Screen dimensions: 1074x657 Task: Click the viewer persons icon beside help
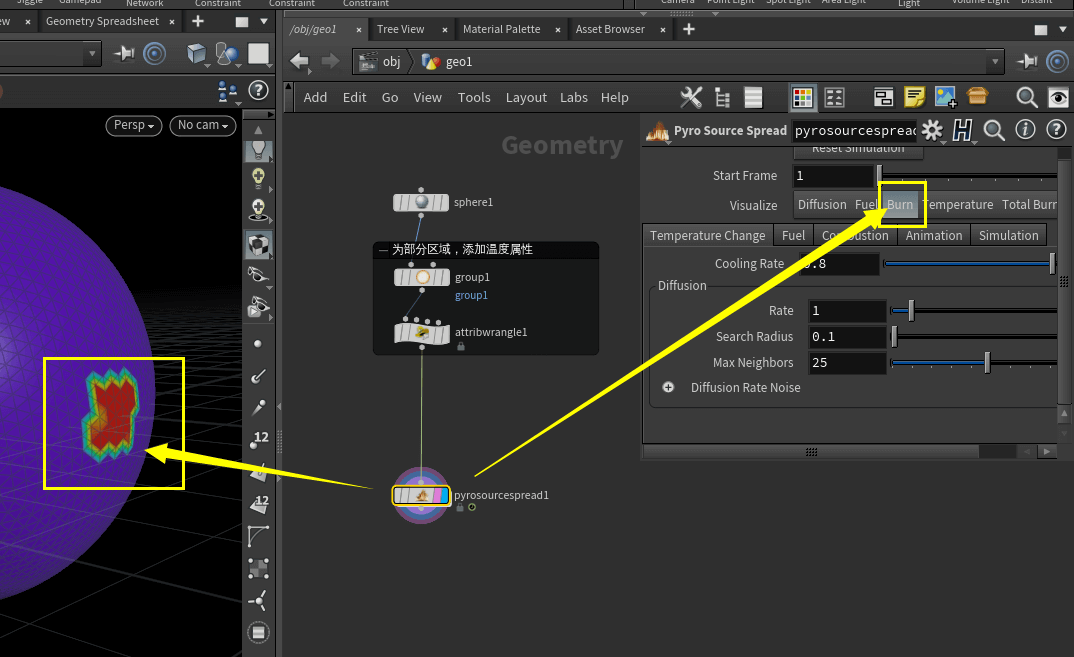tap(227, 90)
